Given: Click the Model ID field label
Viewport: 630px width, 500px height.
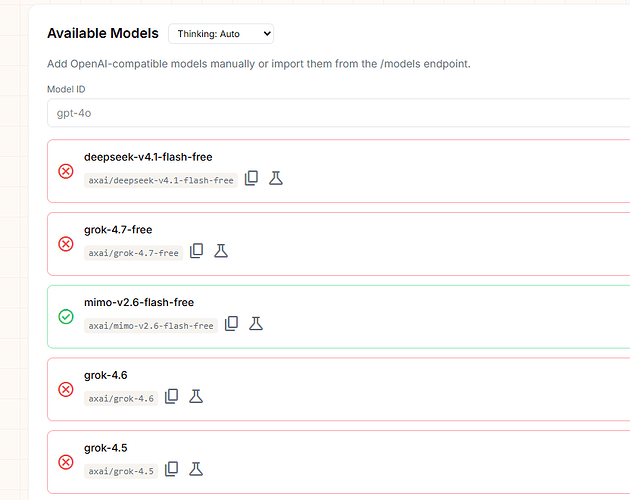Looking at the screenshot, I should pyautogui.click(x=66, y=89).
